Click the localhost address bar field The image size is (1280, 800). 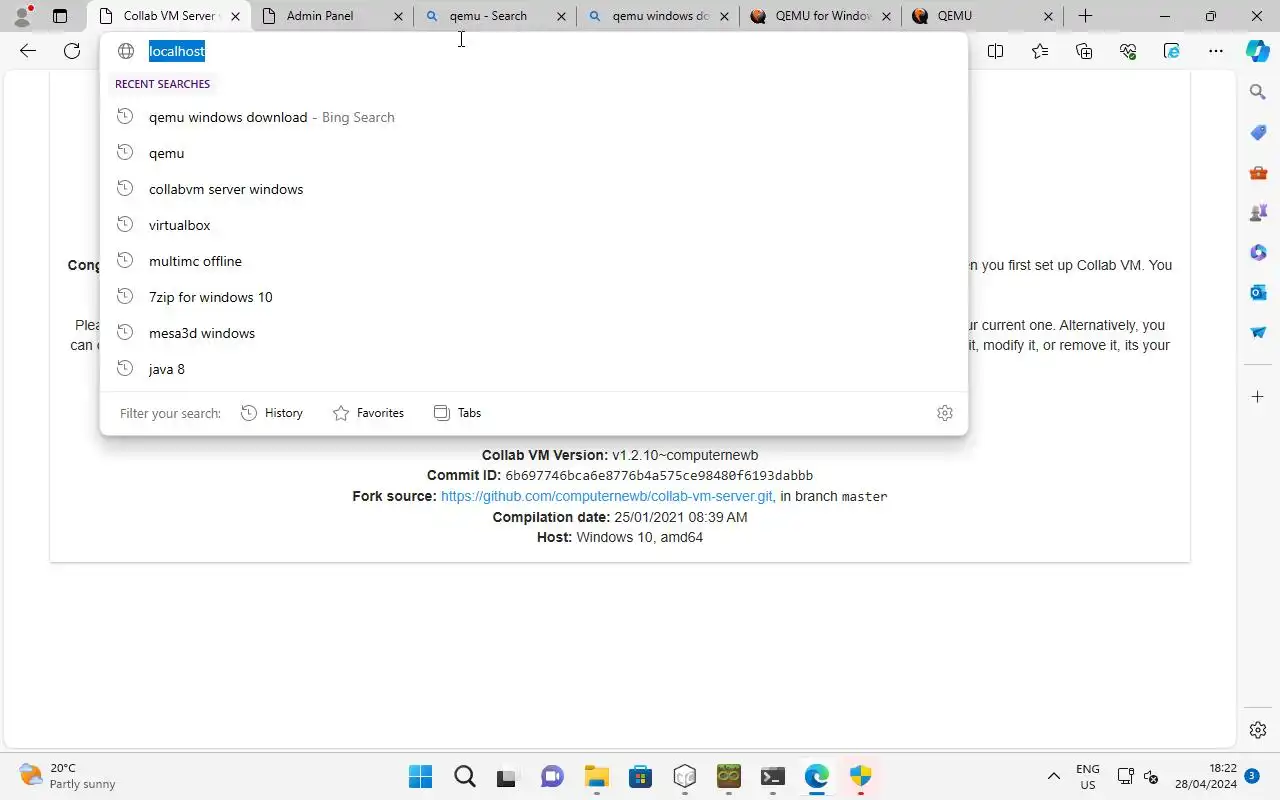534,51
